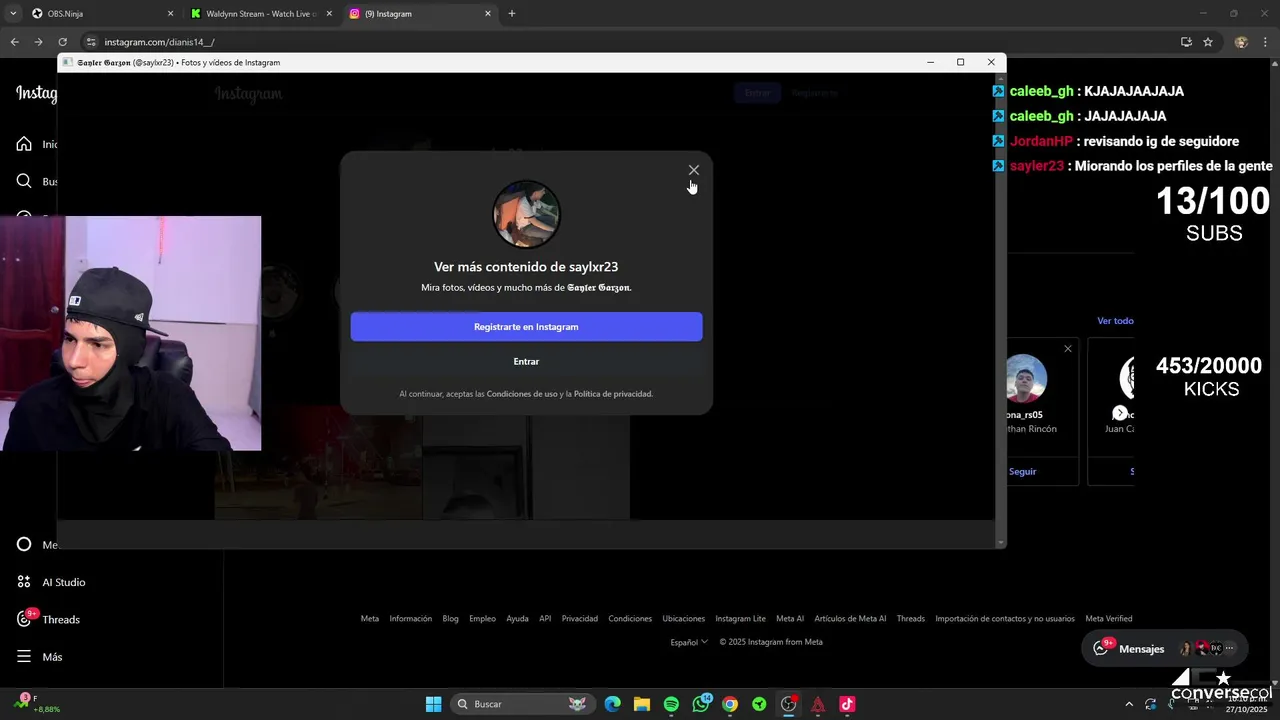This screenshot has width=1280, height=720.
Task: Open Instagram Inicio home icon in sidebar
Action: pos(24,144)
